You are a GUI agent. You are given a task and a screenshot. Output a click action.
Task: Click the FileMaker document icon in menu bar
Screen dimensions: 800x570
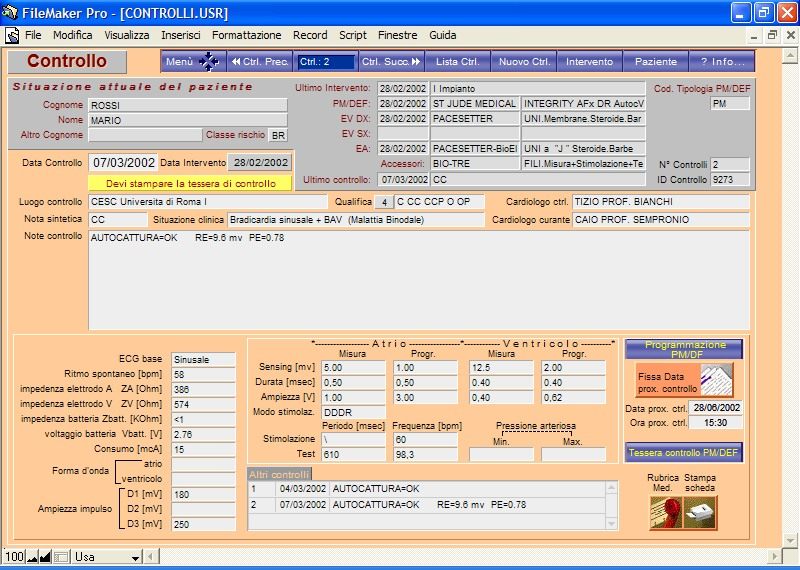(x=13, y=35)
